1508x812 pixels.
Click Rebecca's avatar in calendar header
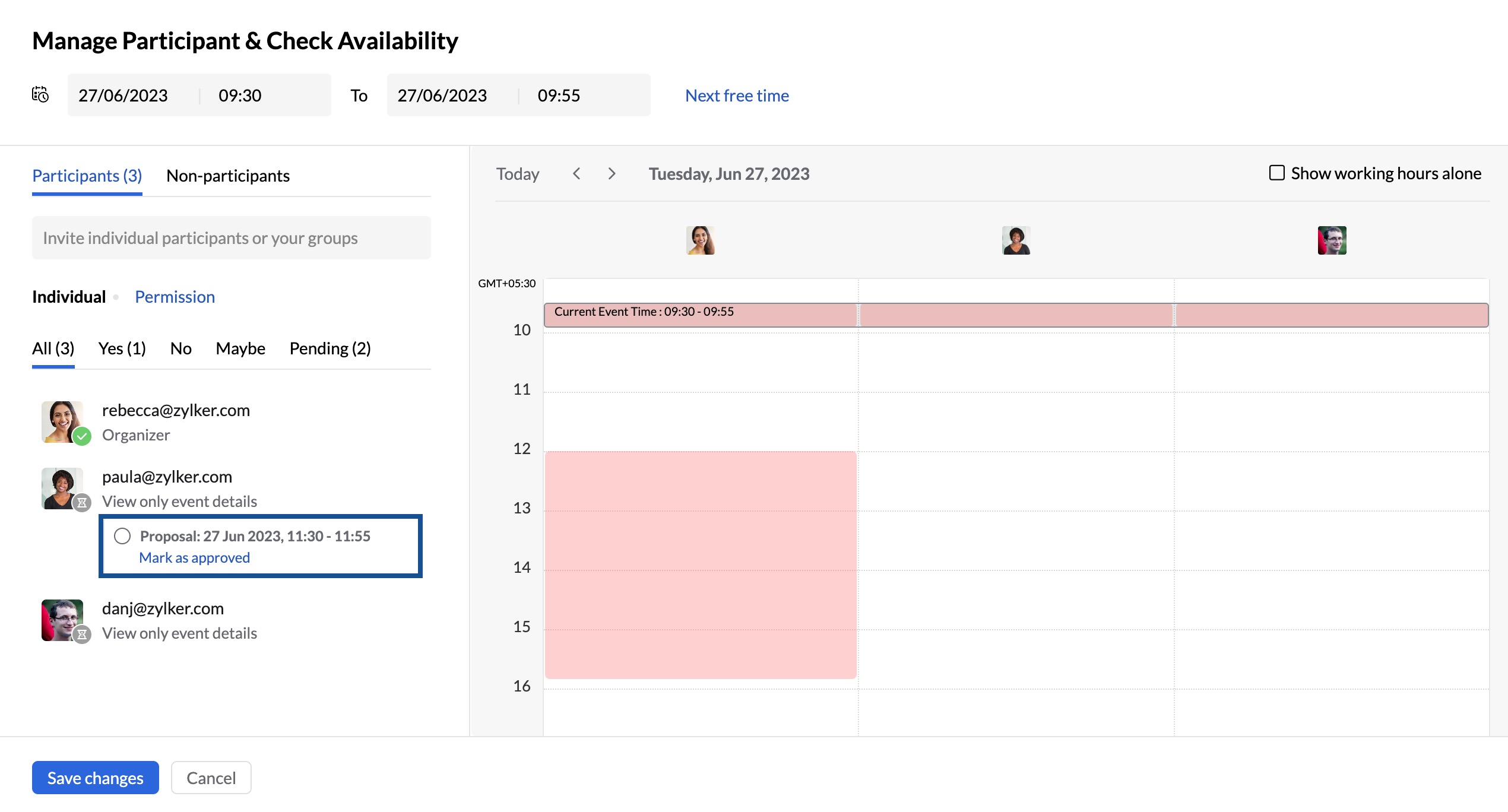point(701,240)
